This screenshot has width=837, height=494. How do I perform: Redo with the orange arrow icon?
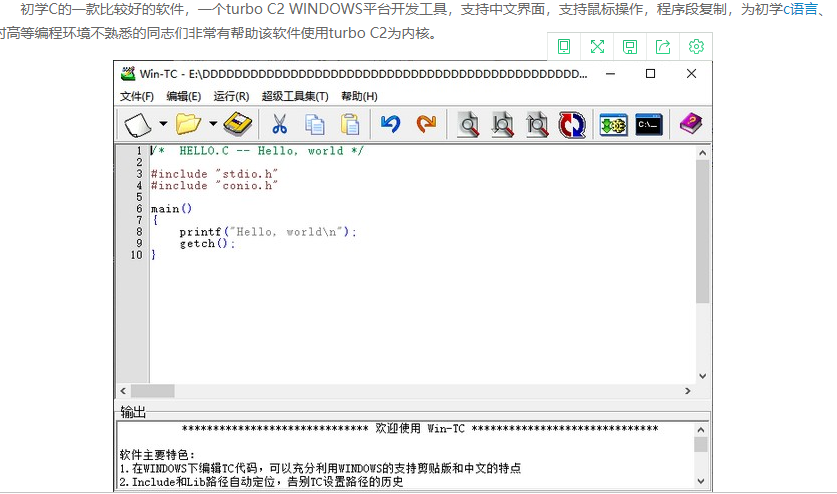click(x=426, y=124)
